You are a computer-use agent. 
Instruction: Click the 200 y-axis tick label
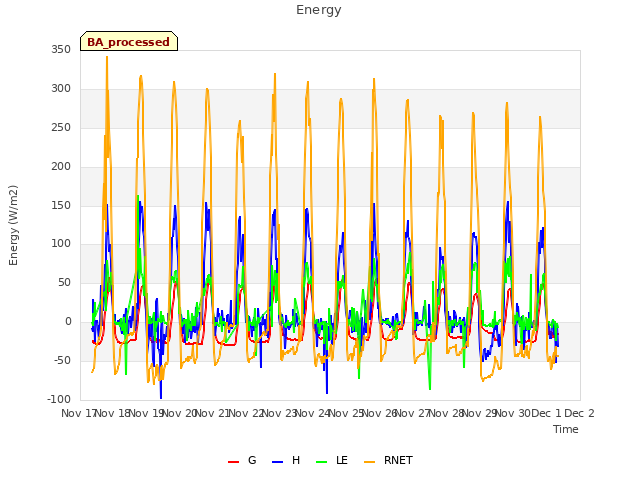[x=61, y=166]
